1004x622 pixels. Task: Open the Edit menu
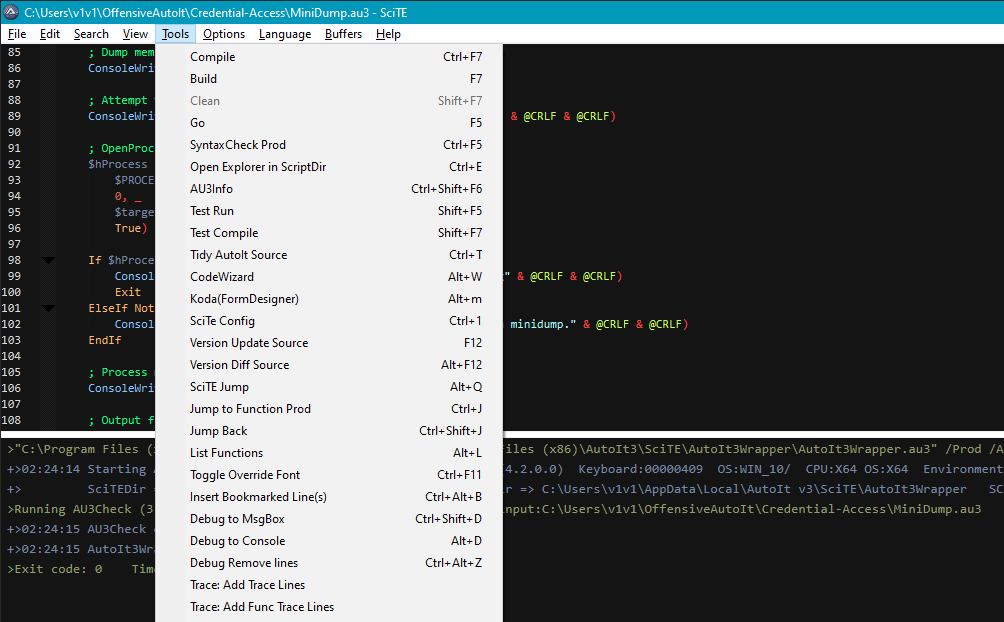tap(49, 34)
